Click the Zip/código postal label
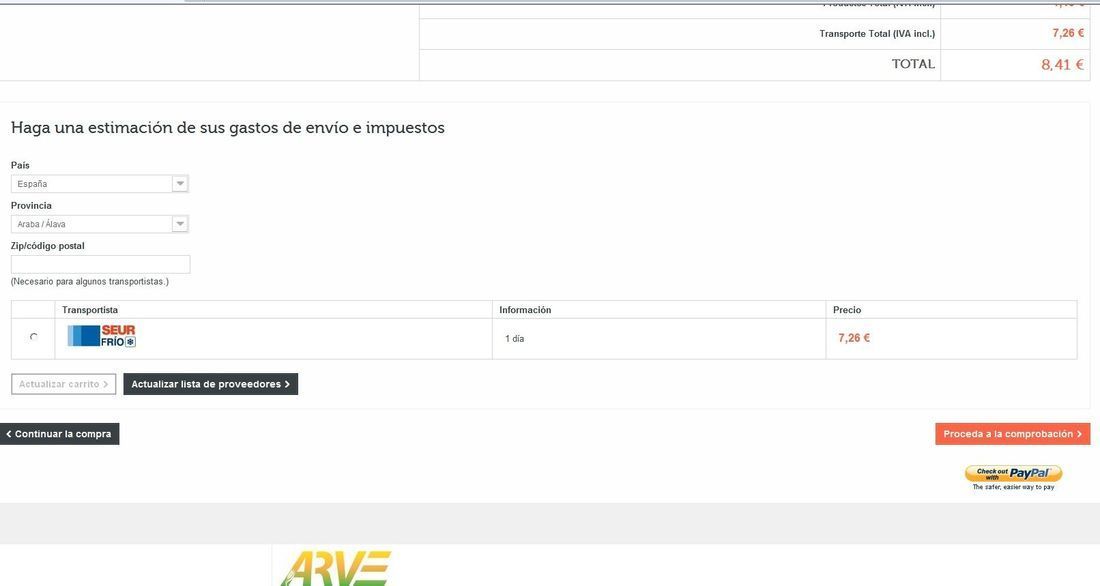This screenshot has width=1100, height=586. [x=48, y=246]
